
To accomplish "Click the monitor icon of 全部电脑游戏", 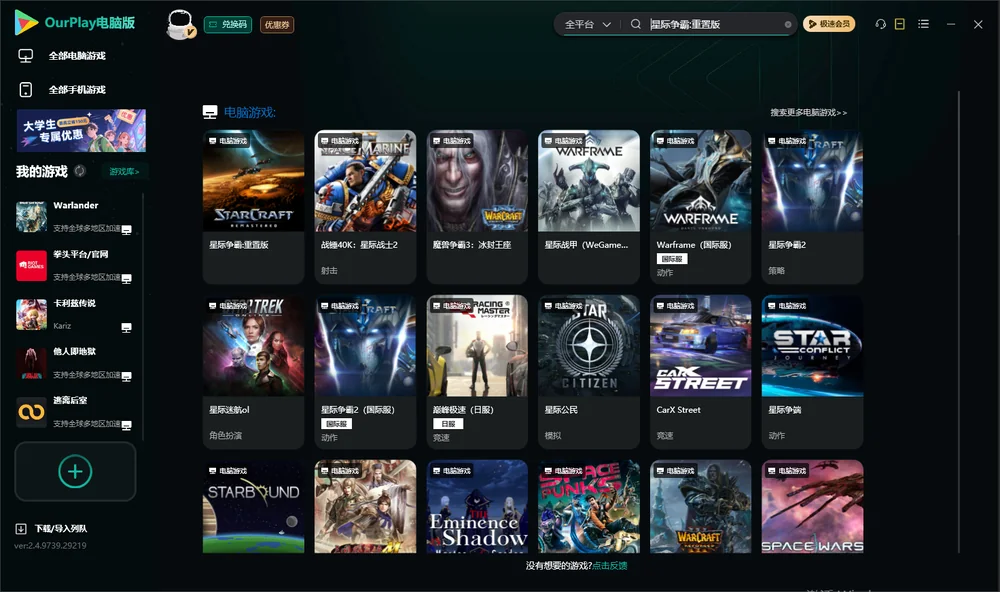I will (x=26, y=56).
